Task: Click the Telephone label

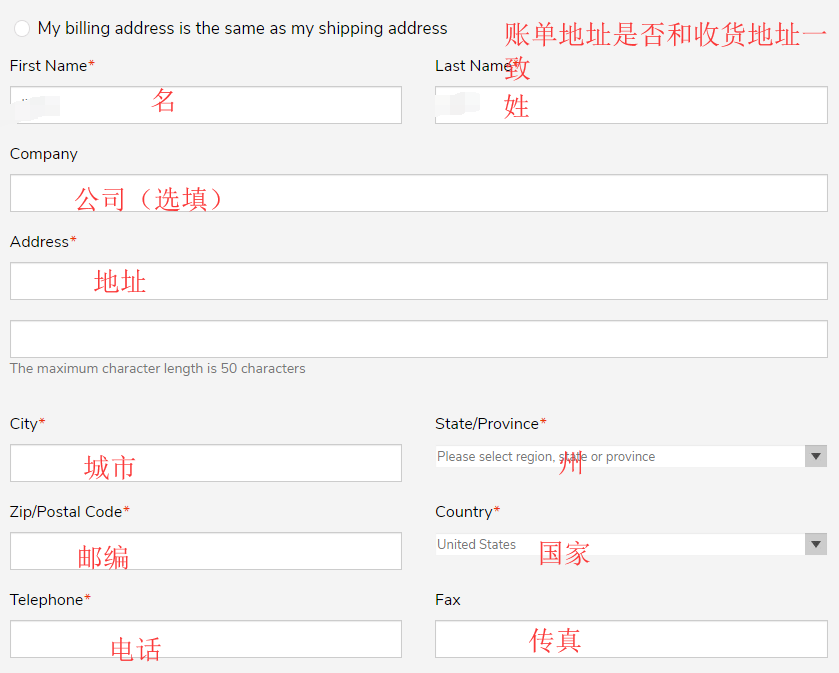Action: 50,600
